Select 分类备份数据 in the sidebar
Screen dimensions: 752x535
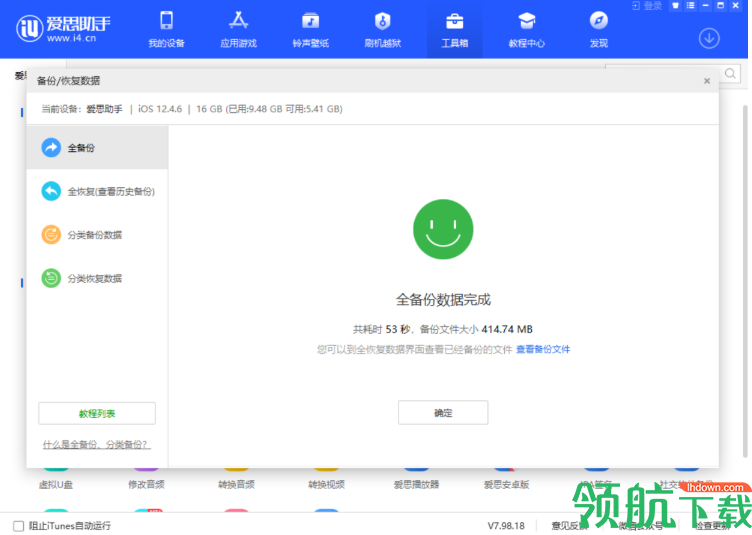pos(97,235)
